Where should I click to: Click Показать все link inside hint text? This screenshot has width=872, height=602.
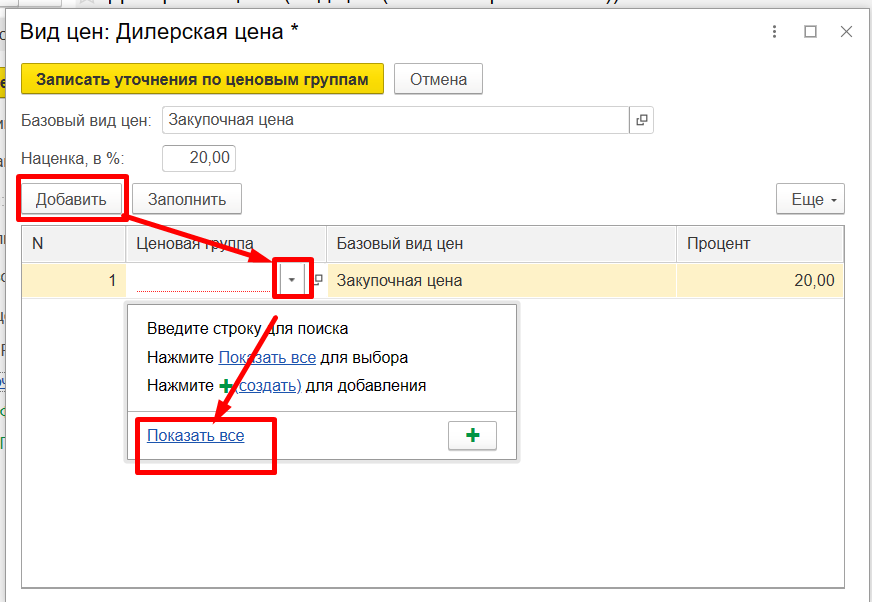[267, 357]
